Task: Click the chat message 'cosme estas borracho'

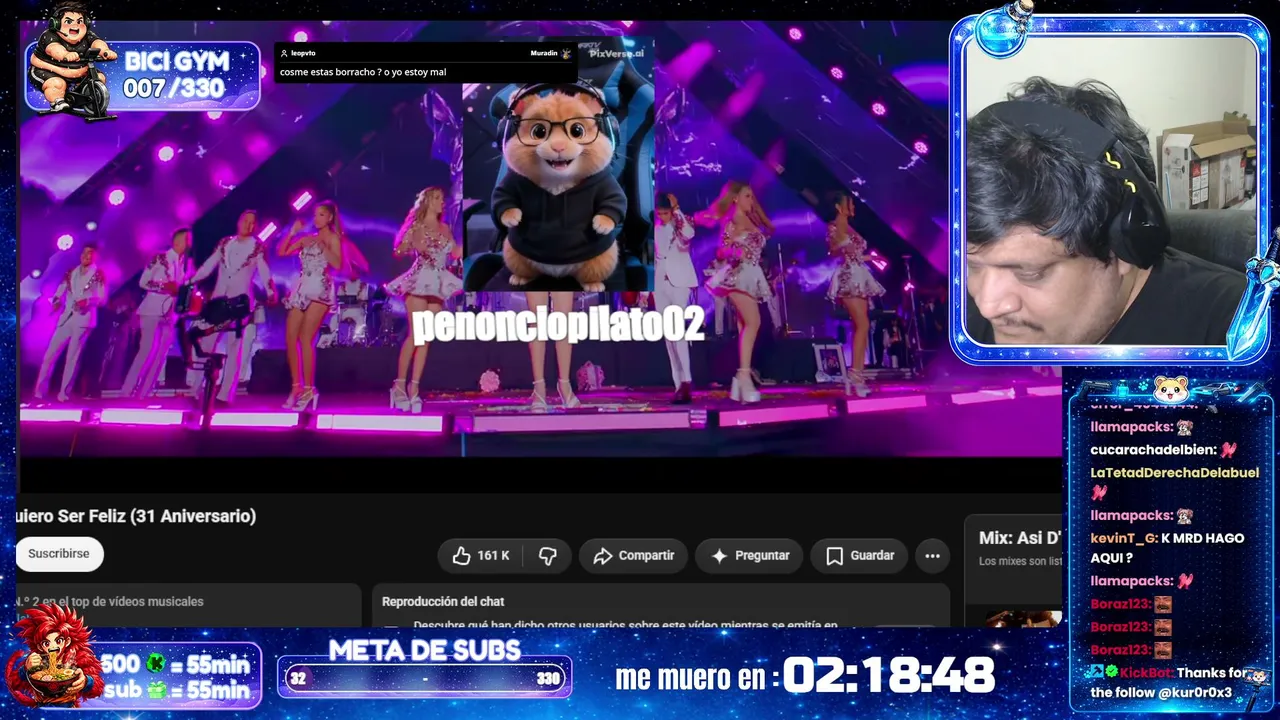Action: click(363, 72)
